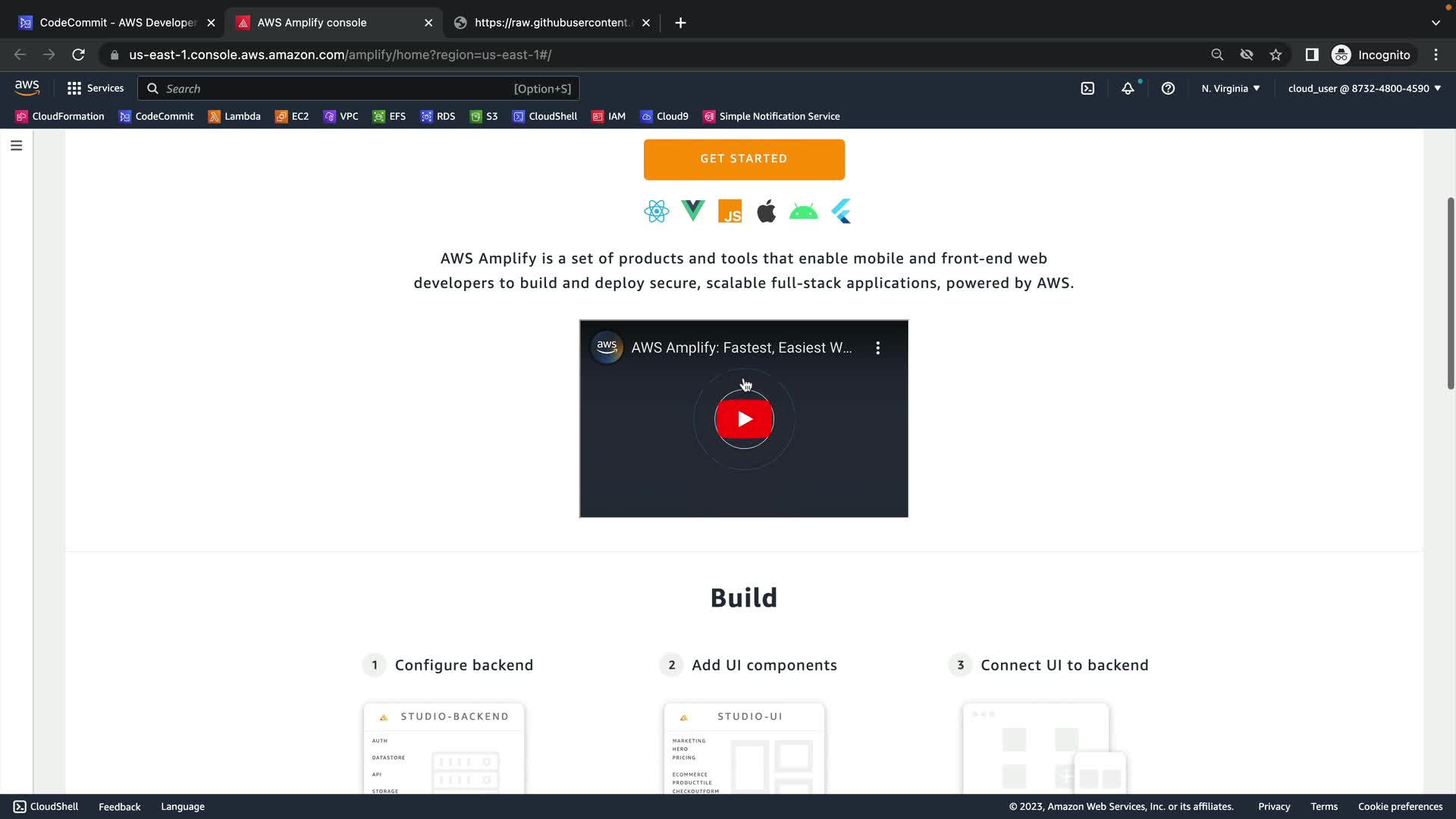Bookmark page with the star icon

[1276, 55]
